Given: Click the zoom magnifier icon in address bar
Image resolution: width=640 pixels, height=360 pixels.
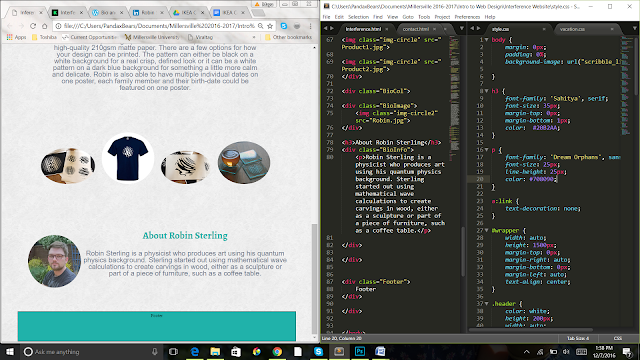Looking at the screenshot, I should (x=260, y=26).
